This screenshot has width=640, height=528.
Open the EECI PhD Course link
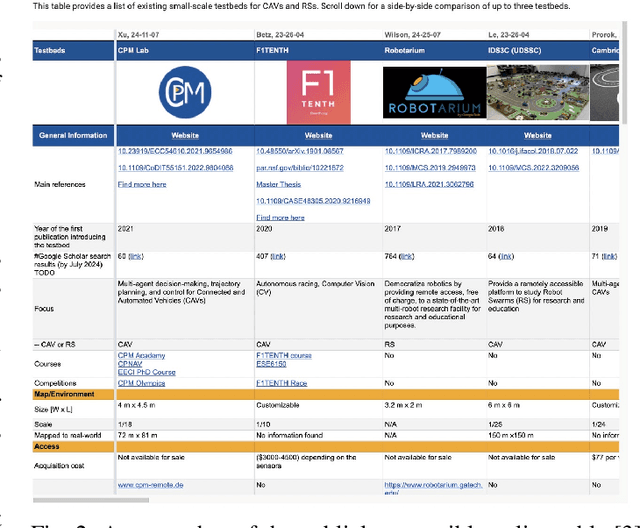[x=146, y=373]
